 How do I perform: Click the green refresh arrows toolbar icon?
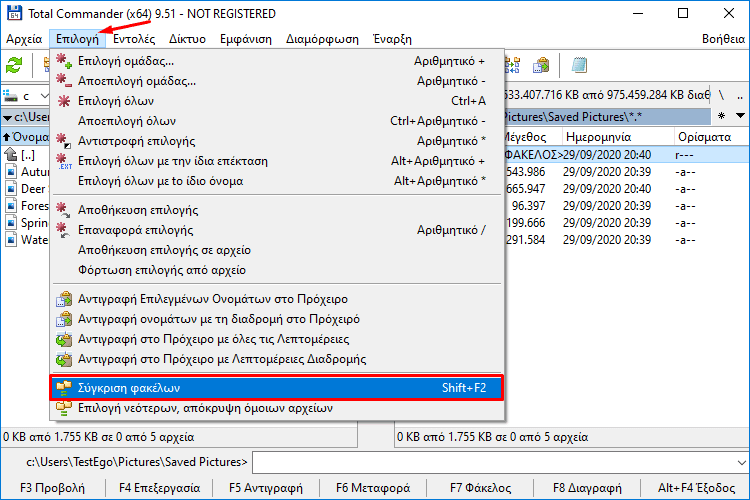(14, 65)
